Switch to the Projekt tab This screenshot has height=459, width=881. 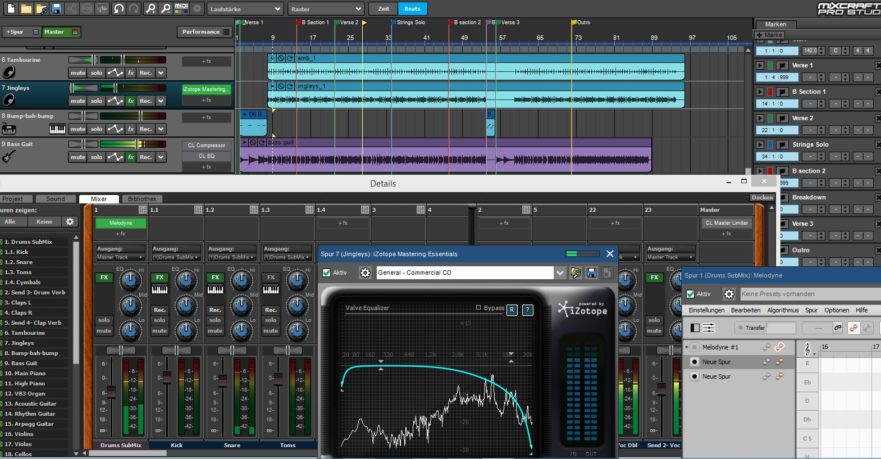pyautogui.click(x=14, y=199)
